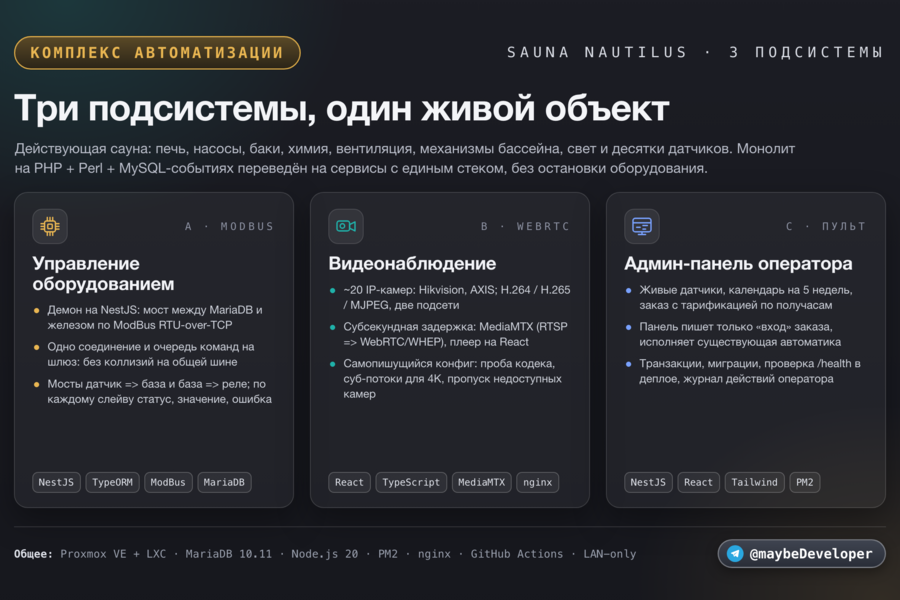The image size is (900, 600).
Task: Click 'Node.js 20' in footer
Action: coord(324,554)
